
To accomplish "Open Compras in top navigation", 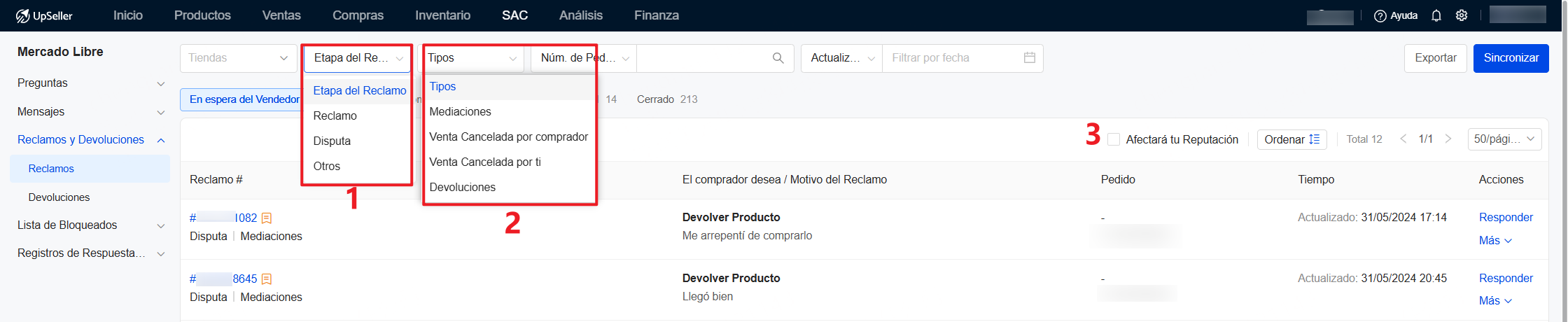I will click(358, 15).
